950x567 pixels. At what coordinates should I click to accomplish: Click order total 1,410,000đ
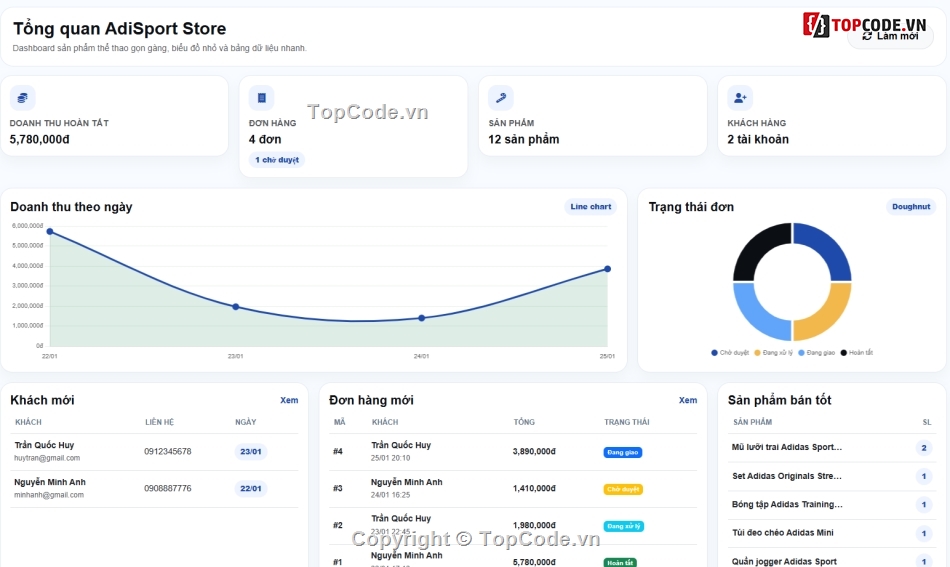click(x=534, y=488)
